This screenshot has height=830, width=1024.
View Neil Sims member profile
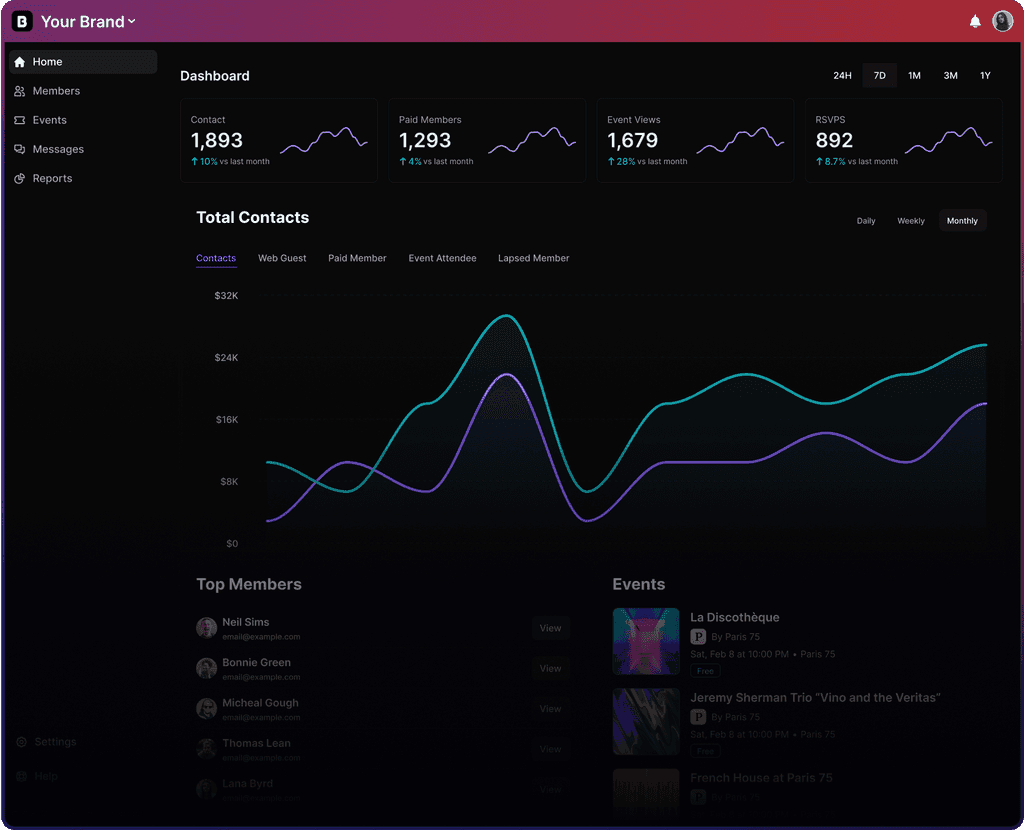pyautogui.click(x=551, y=628)
